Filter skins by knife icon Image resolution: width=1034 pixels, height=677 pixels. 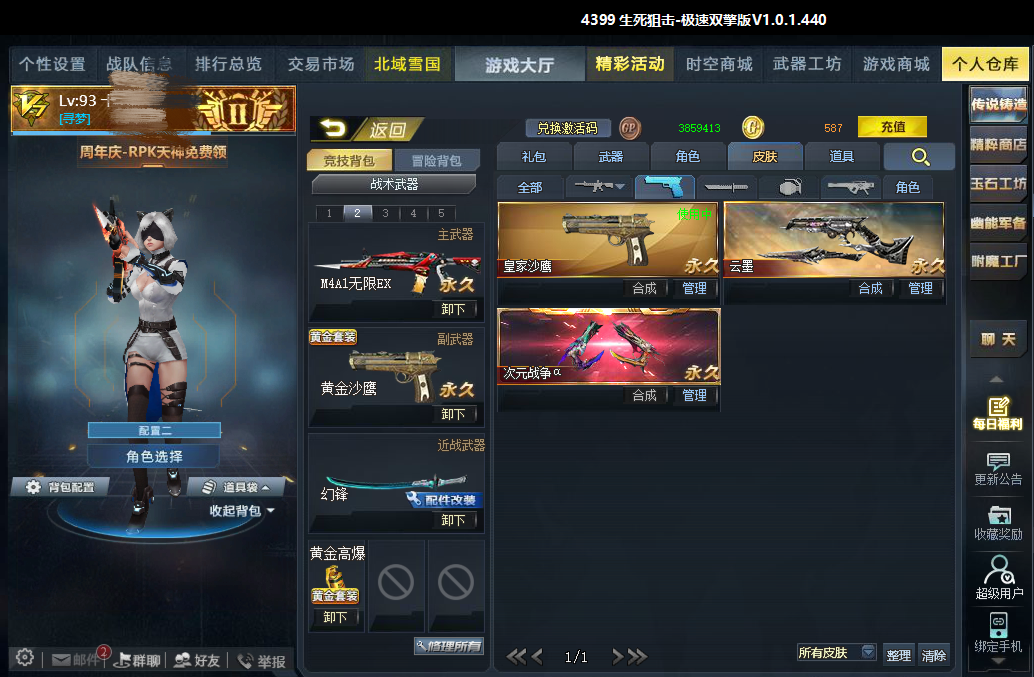(x=726, y=187)
